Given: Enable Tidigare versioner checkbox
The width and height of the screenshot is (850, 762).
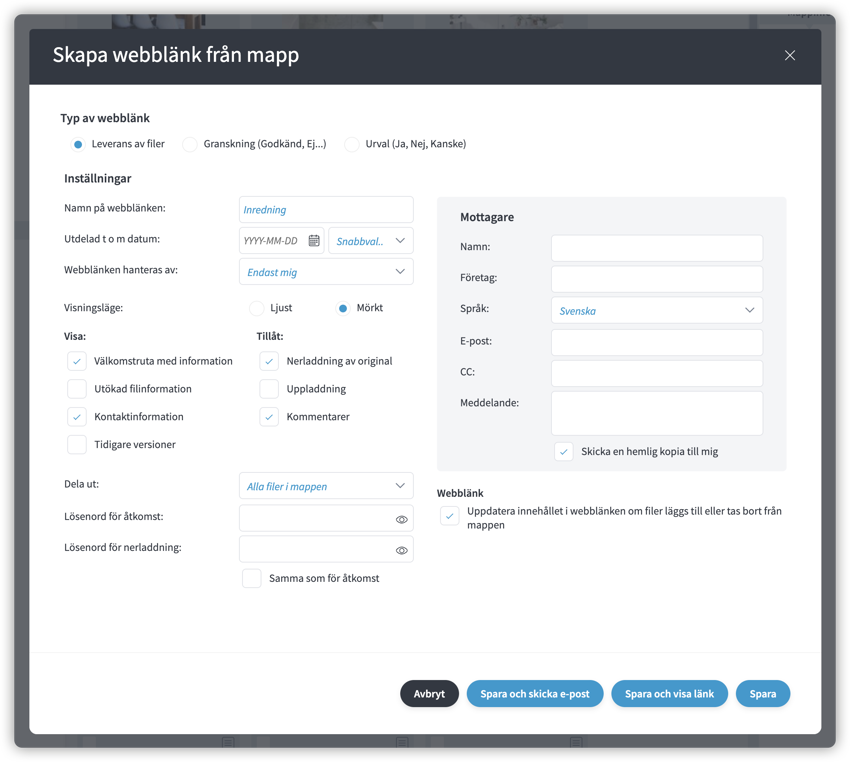Looking at the screenshot, I should pos(77,444).
